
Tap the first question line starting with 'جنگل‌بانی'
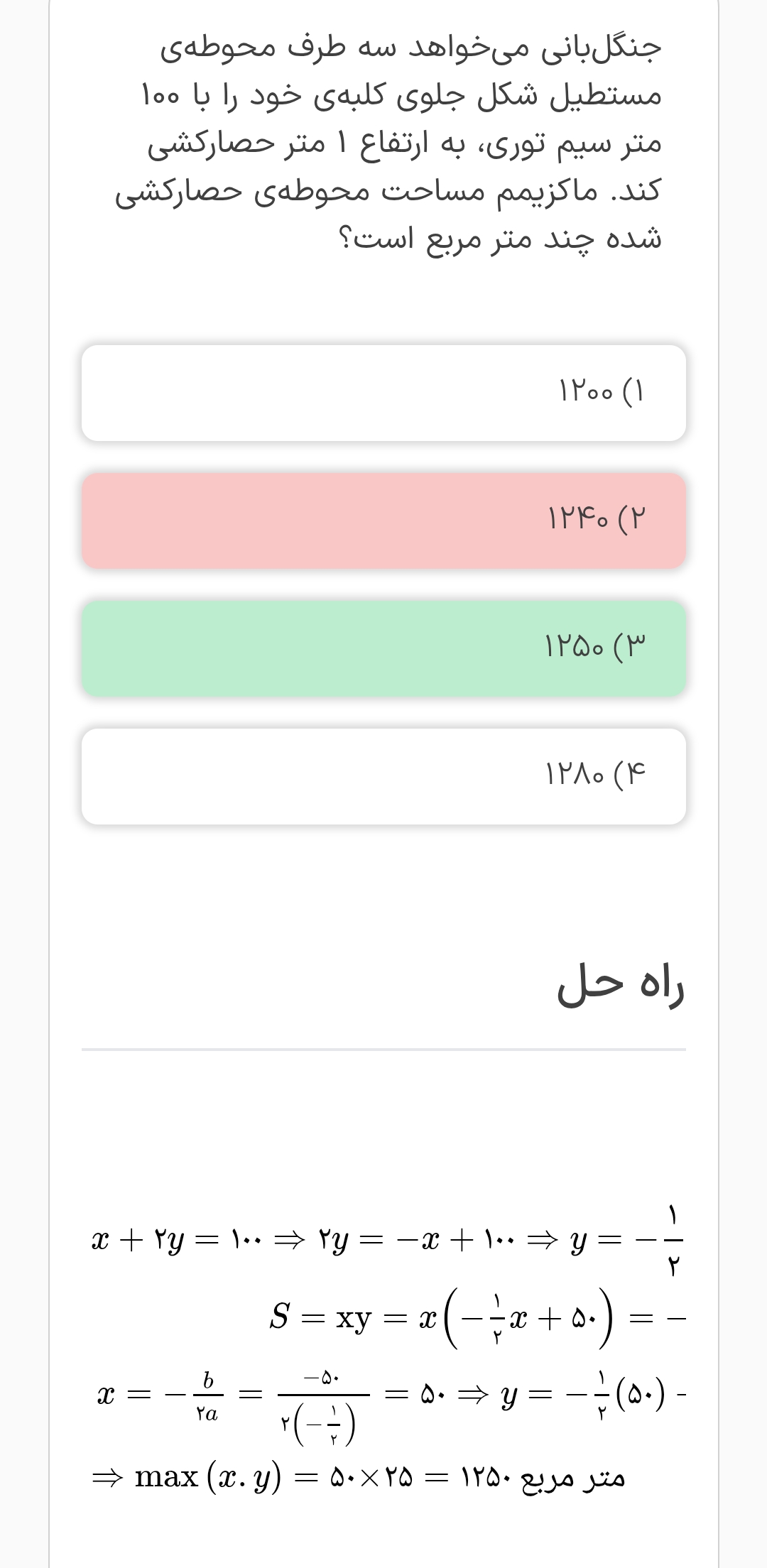410,48
